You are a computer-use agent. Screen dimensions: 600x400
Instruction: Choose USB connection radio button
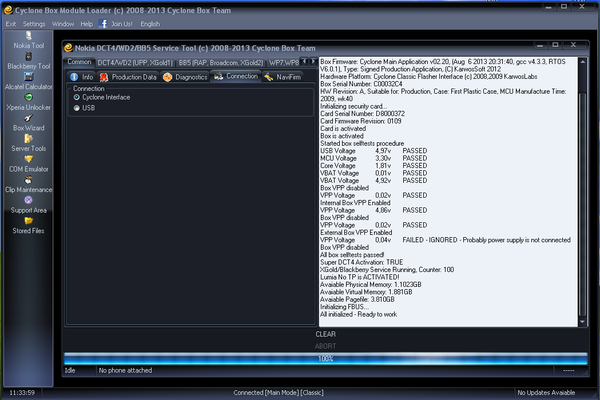tap(77, 108)
